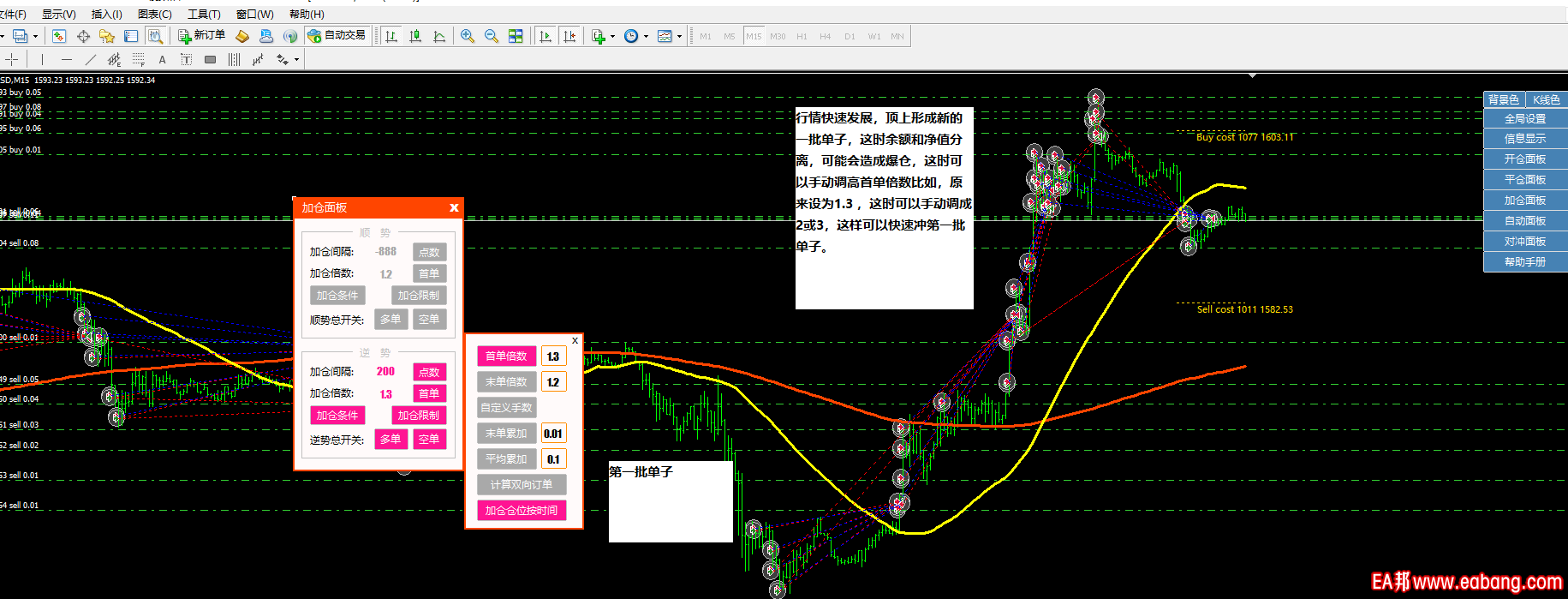Open the 图表(C) menu

(x=155, y=14)
